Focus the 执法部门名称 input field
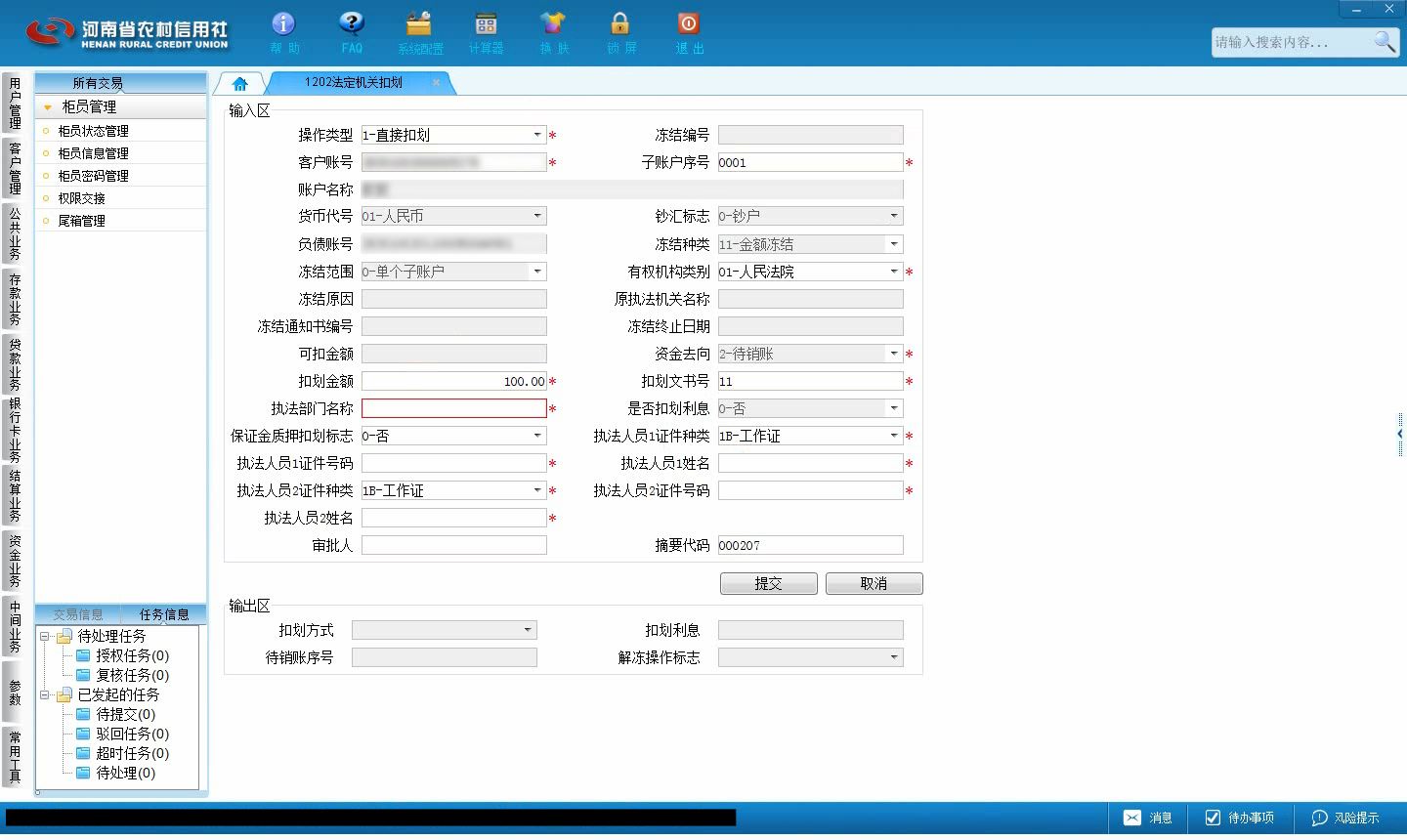 click(x=454, y=408)
